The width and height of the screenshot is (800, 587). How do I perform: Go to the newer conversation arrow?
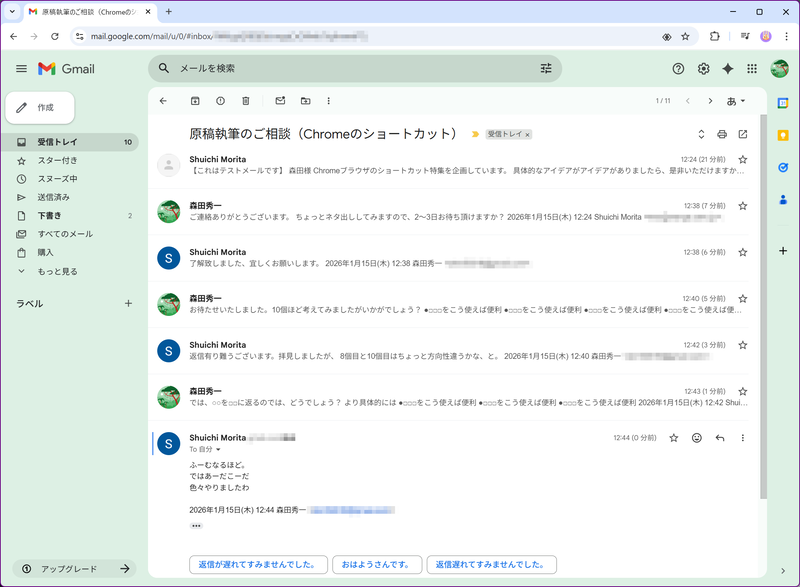(688, 101)
